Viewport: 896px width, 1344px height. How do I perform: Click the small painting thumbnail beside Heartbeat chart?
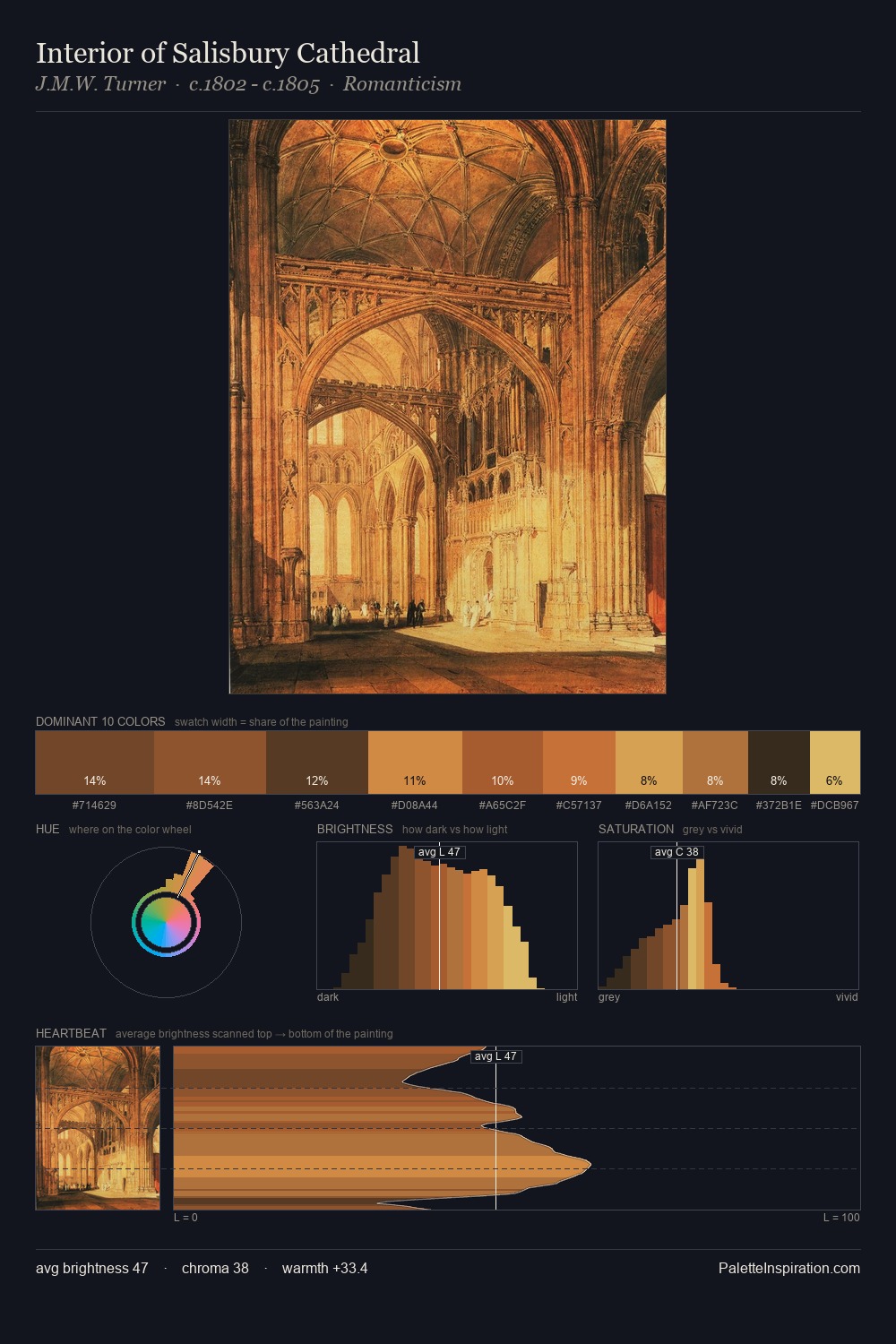(x=98, y=1128)
